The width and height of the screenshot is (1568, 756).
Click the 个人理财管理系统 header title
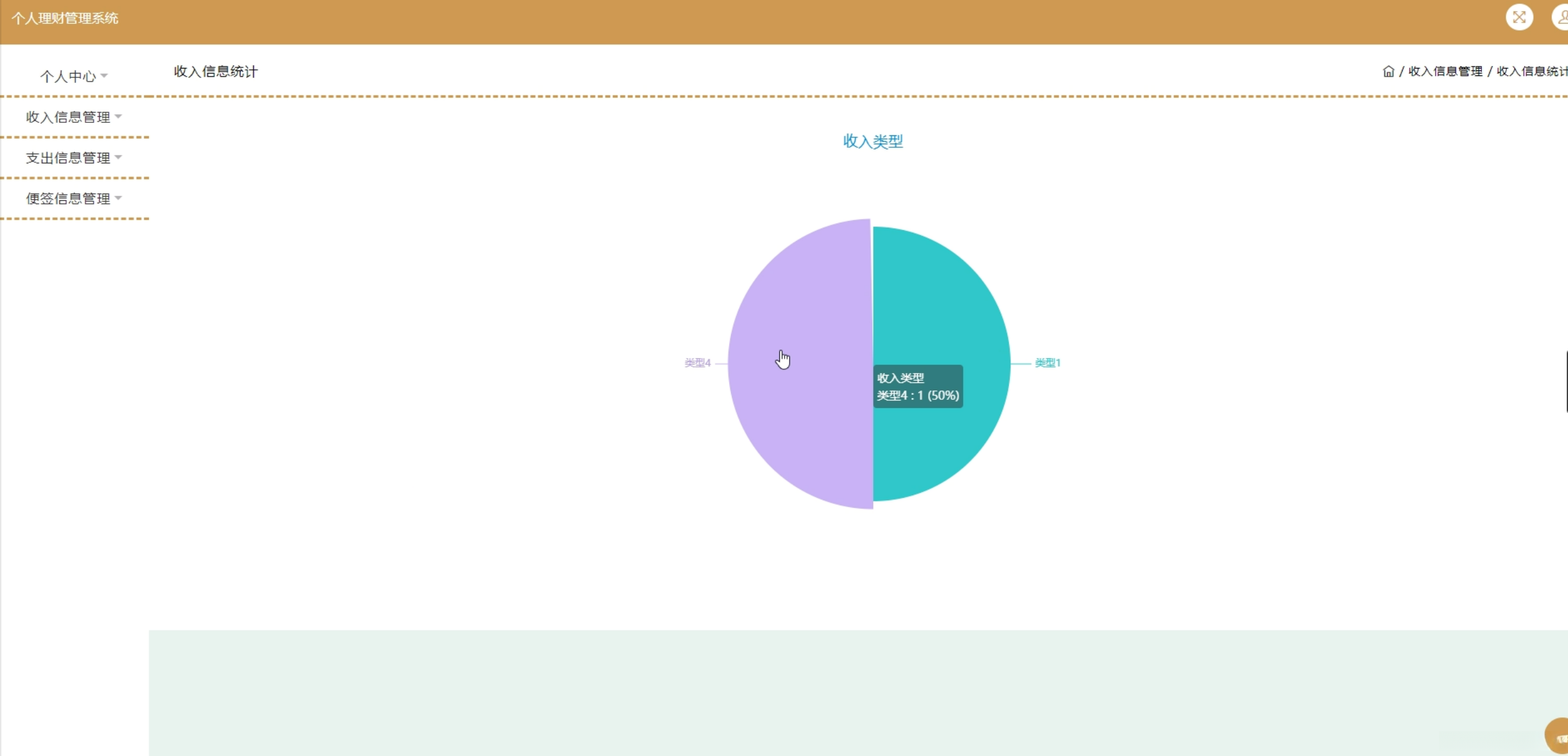tap(65, 19)
